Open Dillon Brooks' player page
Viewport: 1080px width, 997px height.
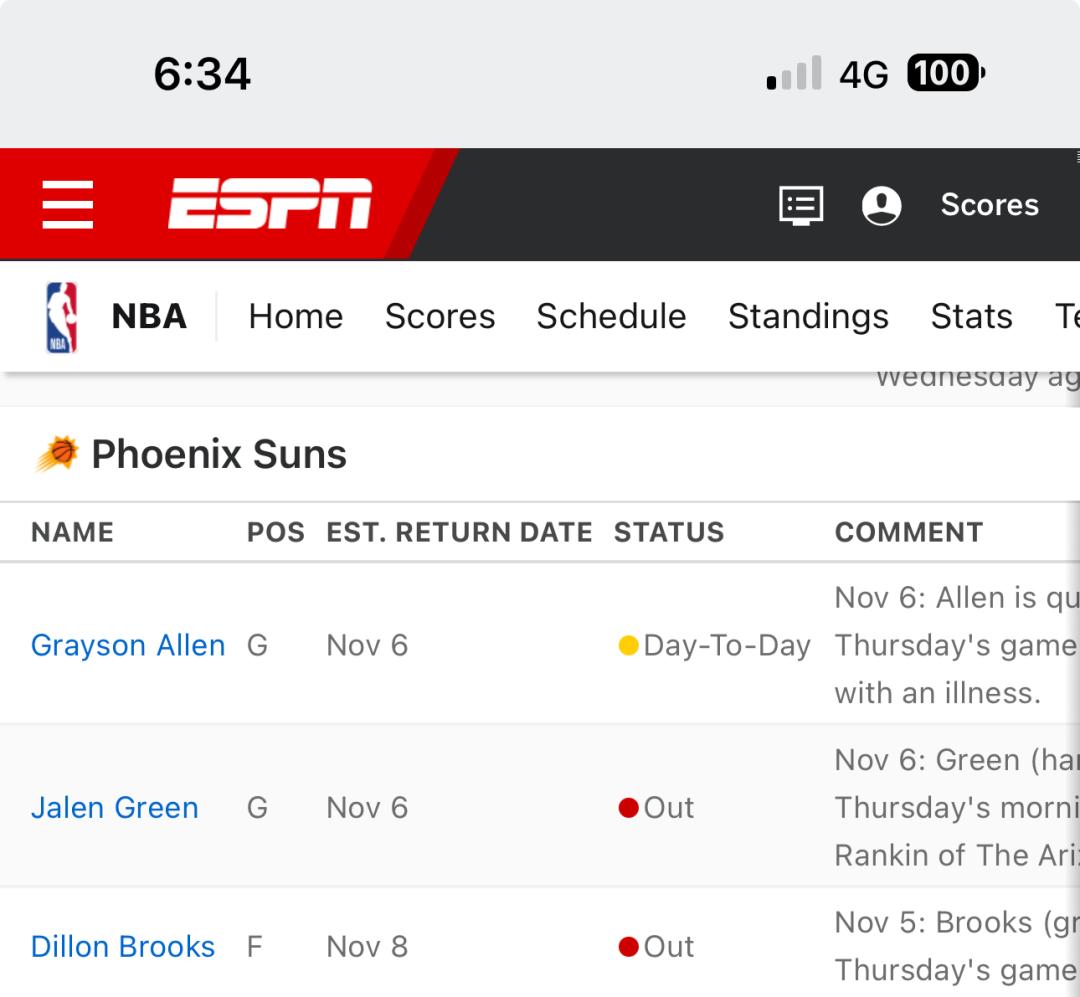tap(123, 947)
